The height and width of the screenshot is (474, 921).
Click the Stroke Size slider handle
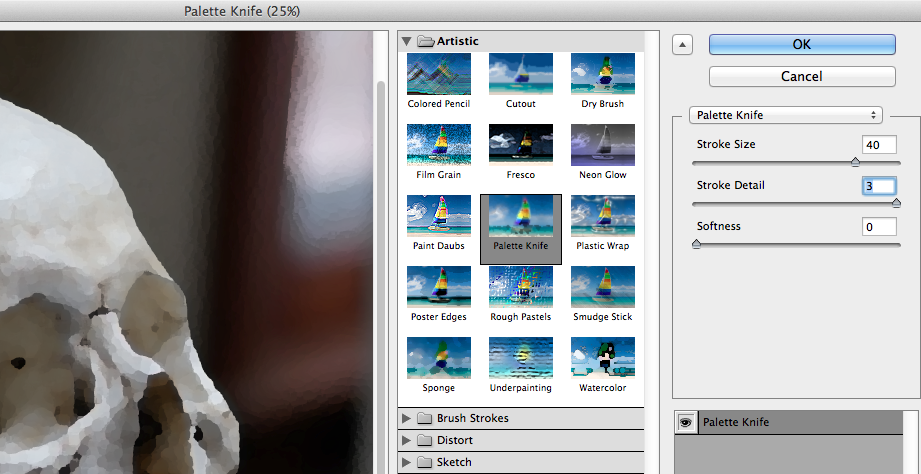(855, 162)
